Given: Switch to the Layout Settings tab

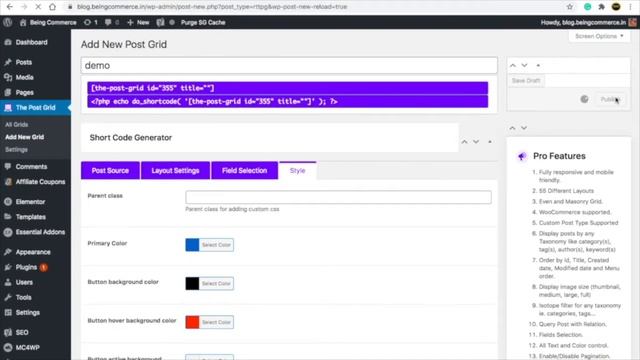Looking at the screenshot, I should (176, 171).
